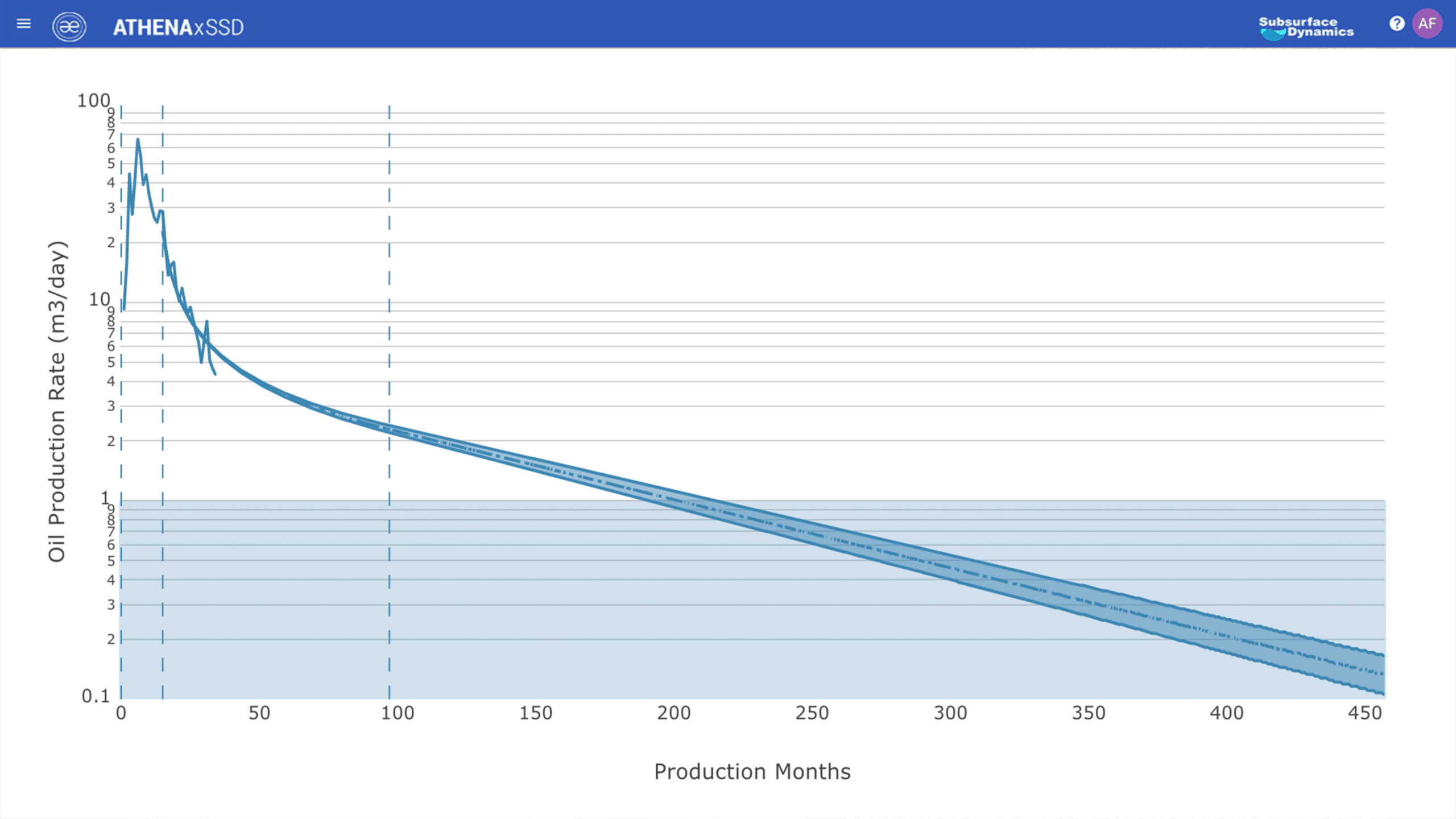1456x819 pixels.
Task: Click the y-axis tick label 0.1
Action: point(96,696)
